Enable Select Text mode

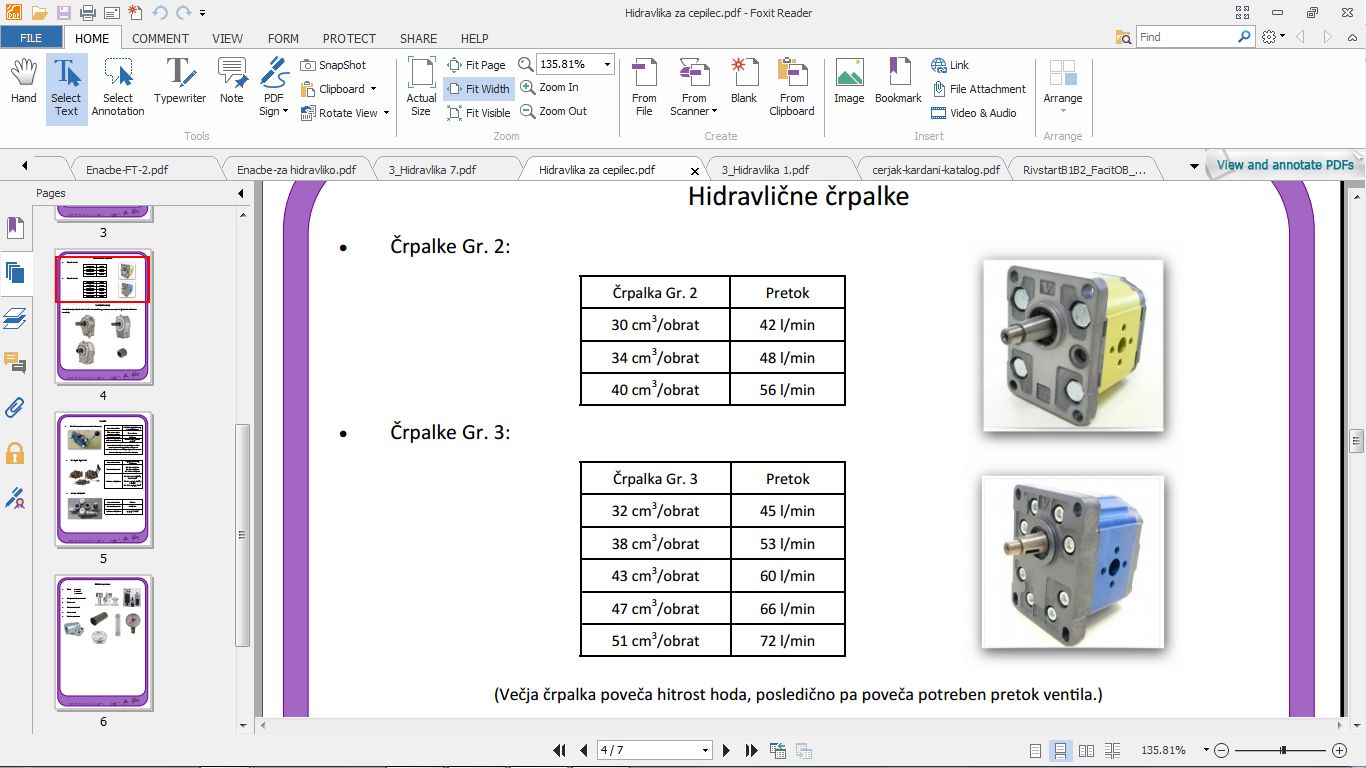click(66, 88)
